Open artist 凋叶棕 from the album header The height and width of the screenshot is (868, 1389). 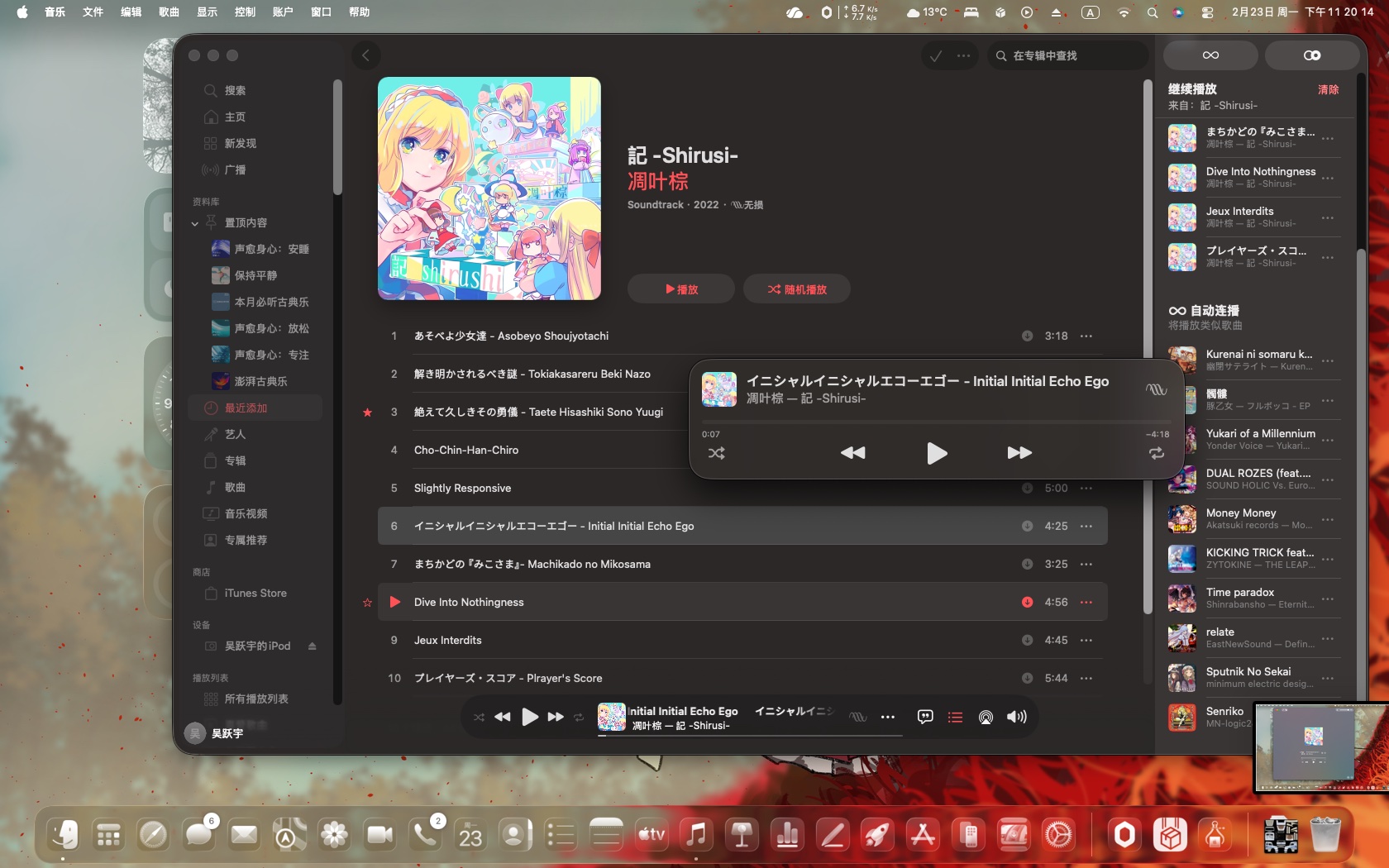coord(658,181)
